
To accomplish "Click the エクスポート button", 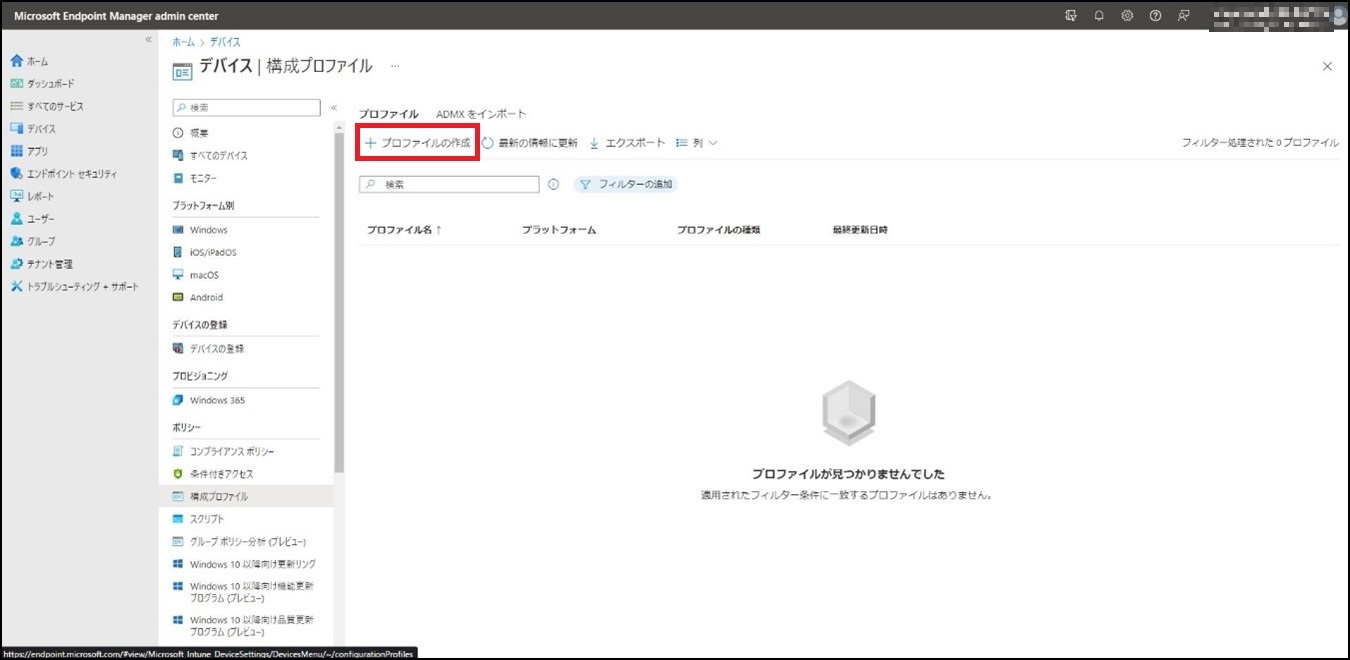I will [627, 143].
